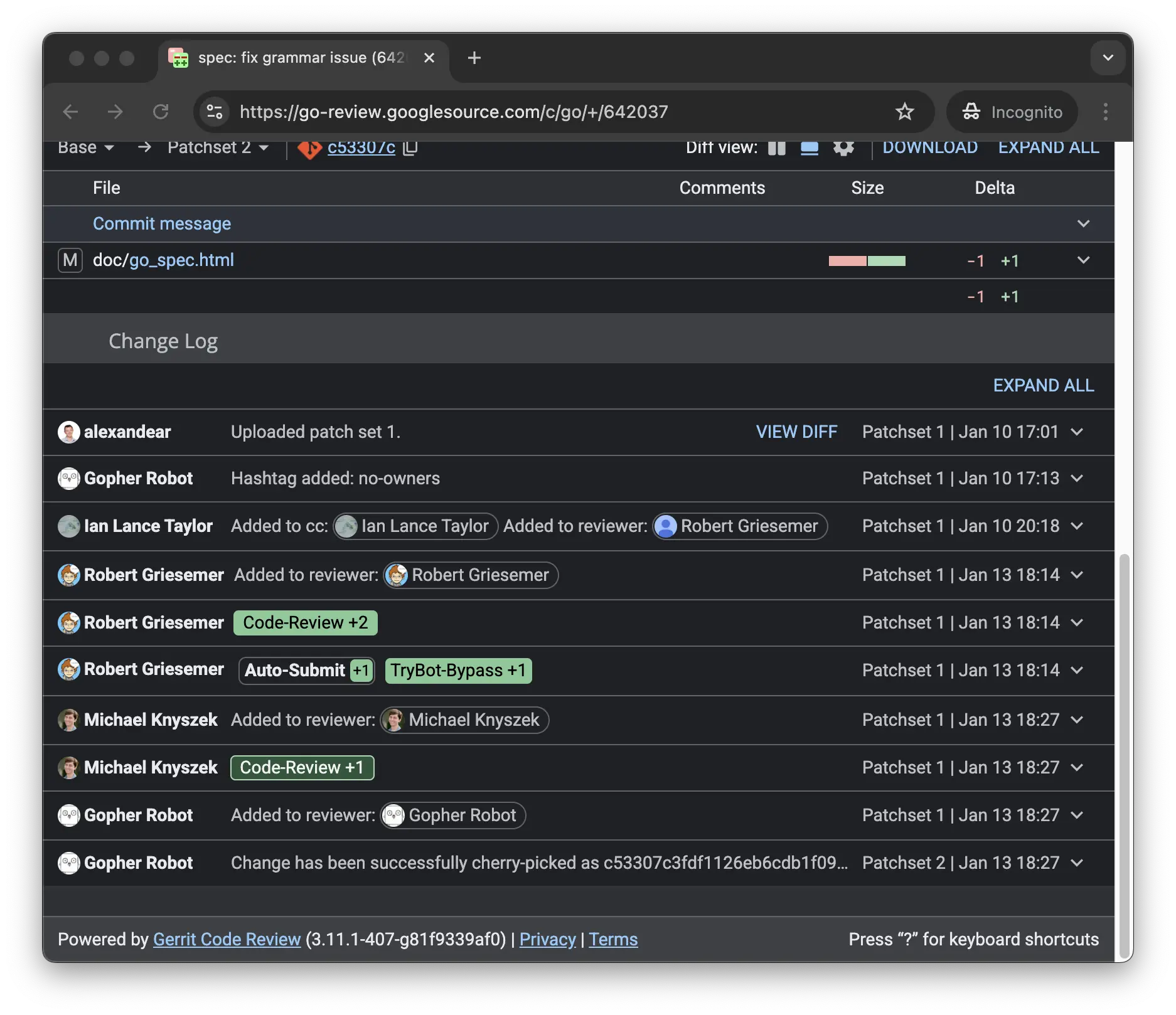Open the Patchset 2 dropdown
The height and width of the screenshot is (1015, 1176).
[218, 148]
